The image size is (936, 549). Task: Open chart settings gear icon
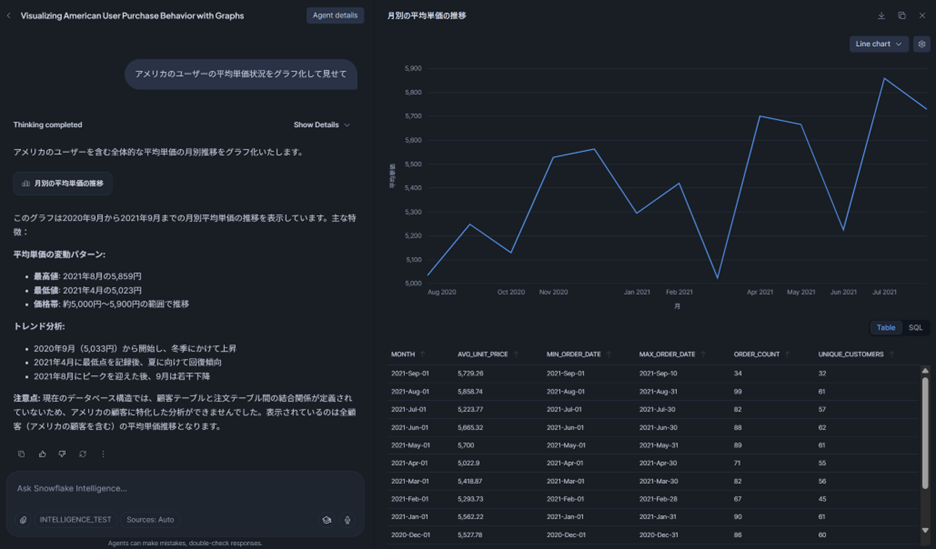click(922, 44)
